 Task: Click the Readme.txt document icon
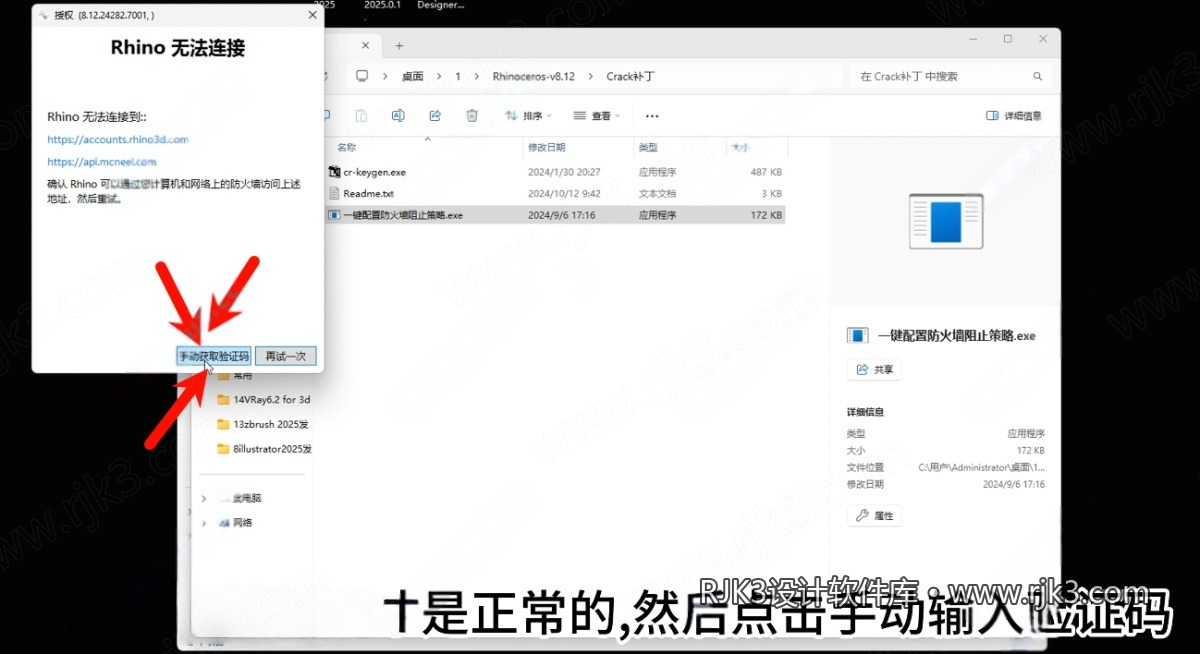click(335, 193)
